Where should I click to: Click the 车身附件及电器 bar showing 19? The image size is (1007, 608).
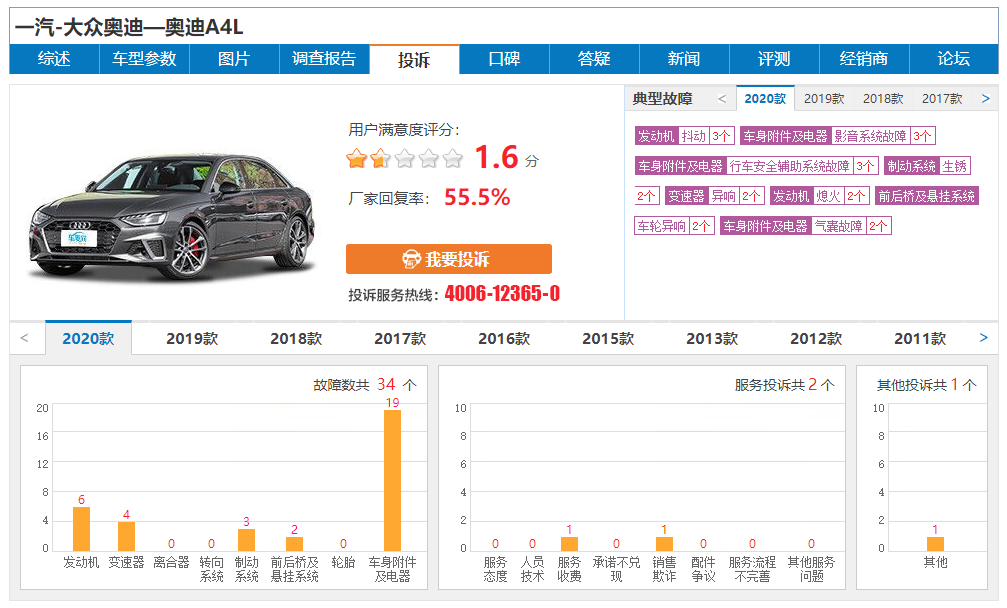click(392, 480)
